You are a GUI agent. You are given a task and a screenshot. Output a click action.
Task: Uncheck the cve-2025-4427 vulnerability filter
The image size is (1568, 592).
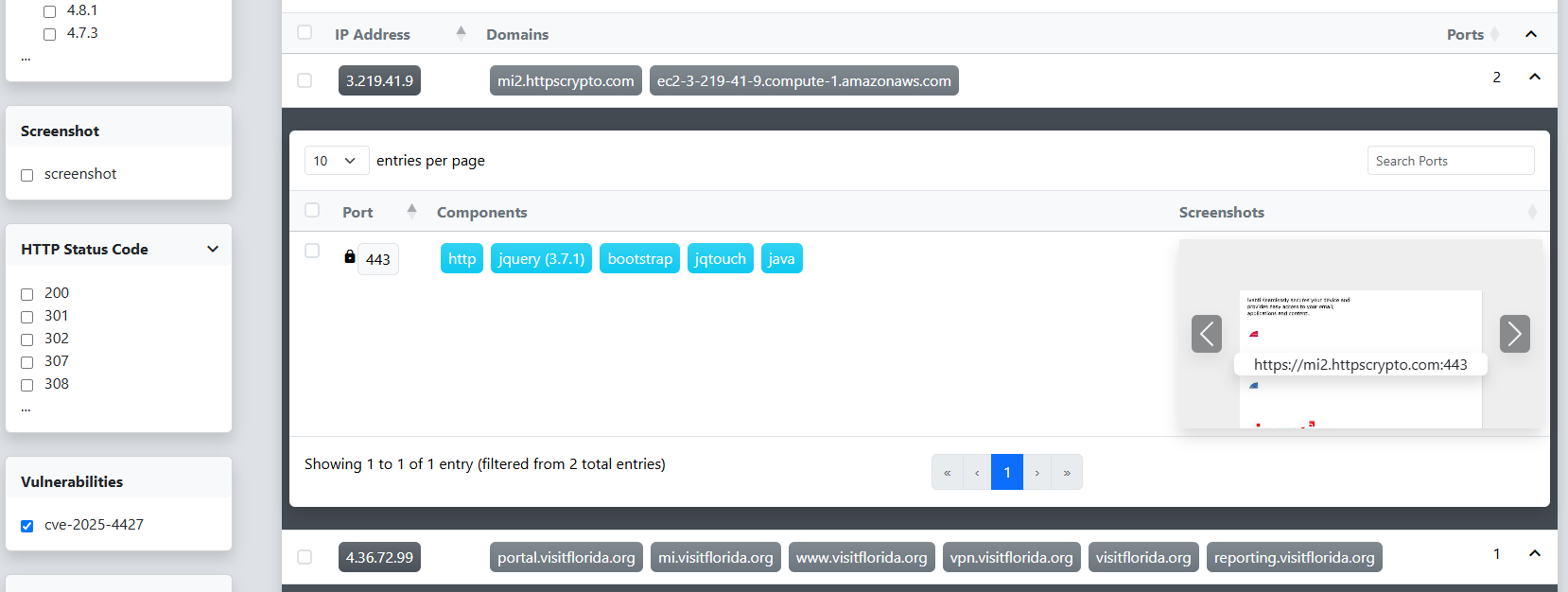[26, 526]
